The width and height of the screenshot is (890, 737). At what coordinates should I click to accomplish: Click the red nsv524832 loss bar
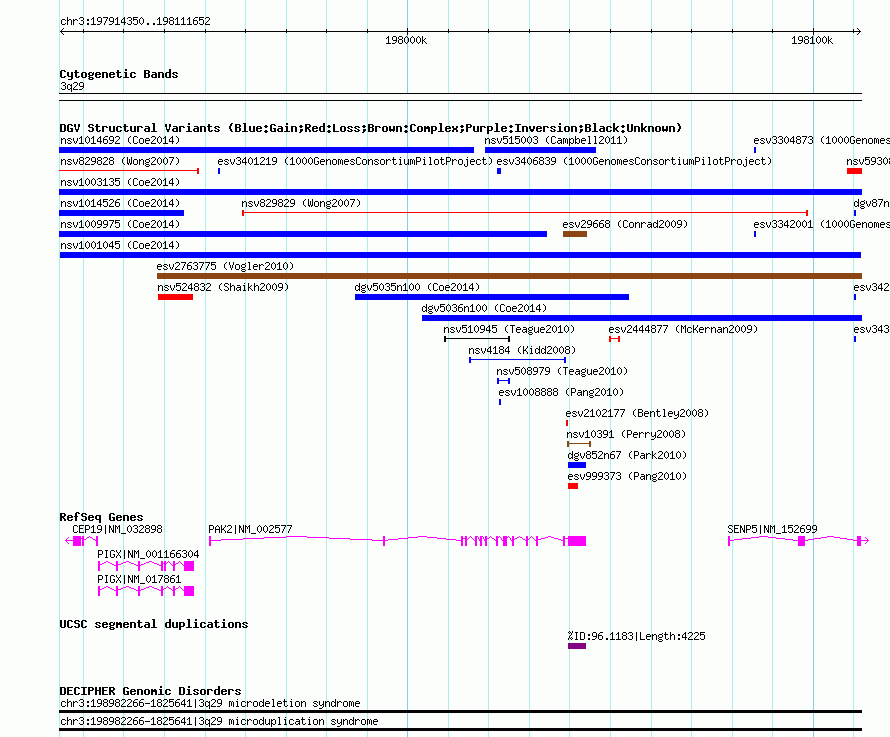[x=175, y=297]
